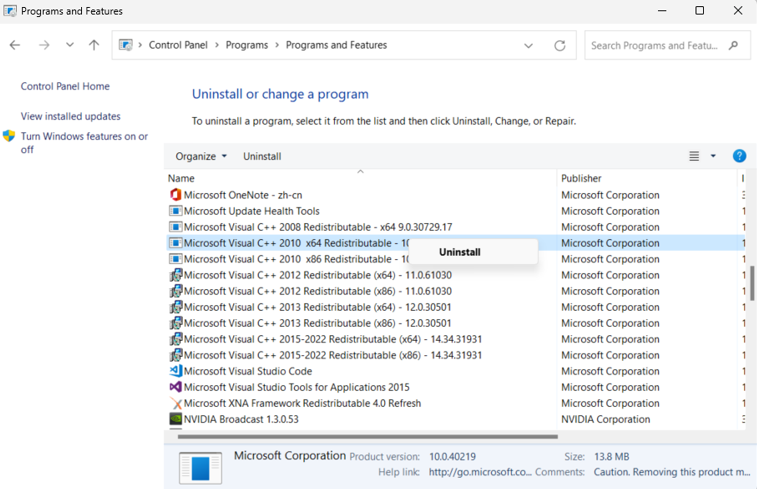The height and width of the screenshot is (489, 757).
Task: Open the recent locations chevron
Action: [70, 45]
